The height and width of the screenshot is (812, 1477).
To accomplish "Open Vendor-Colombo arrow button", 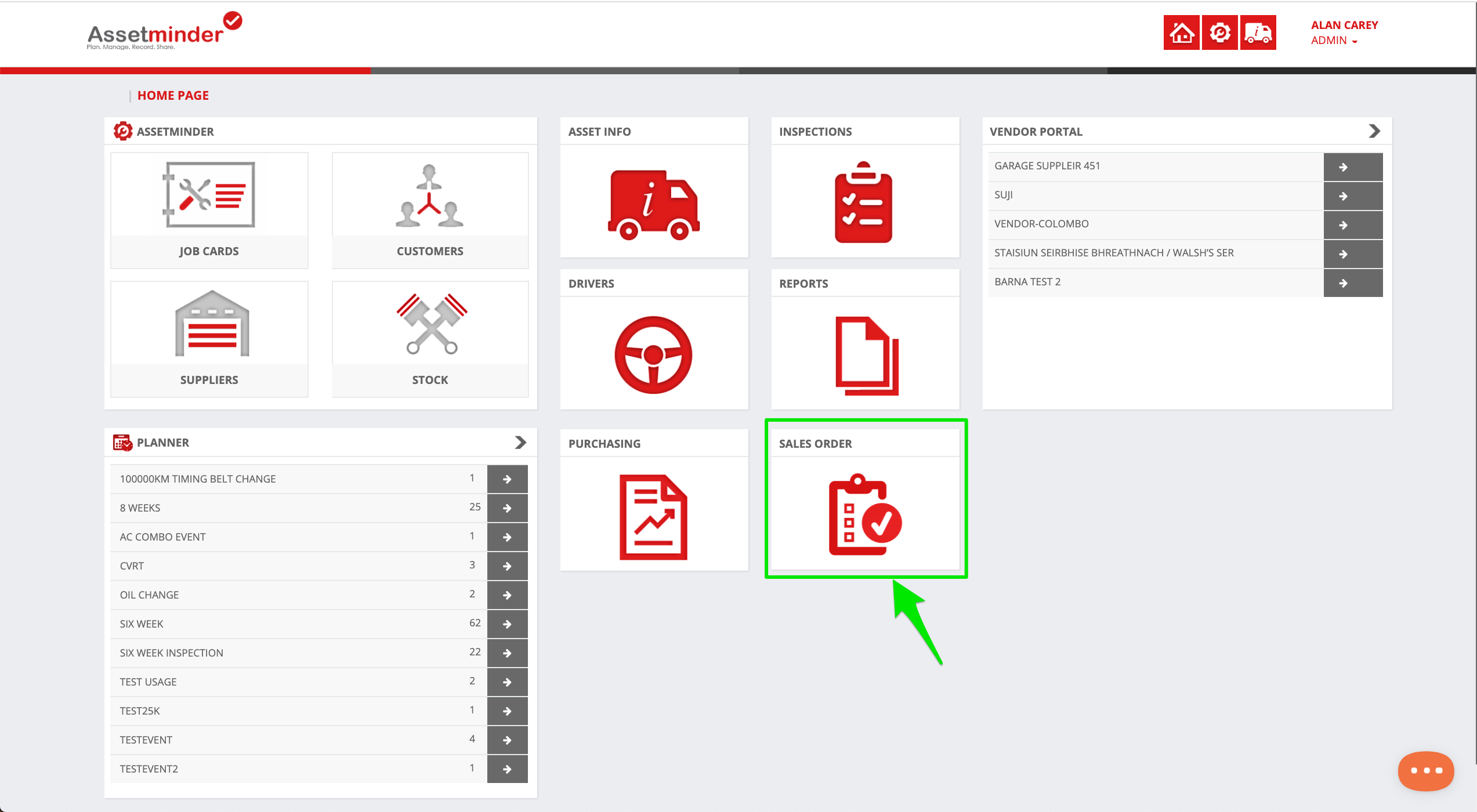I will [x=1353, y=225].
